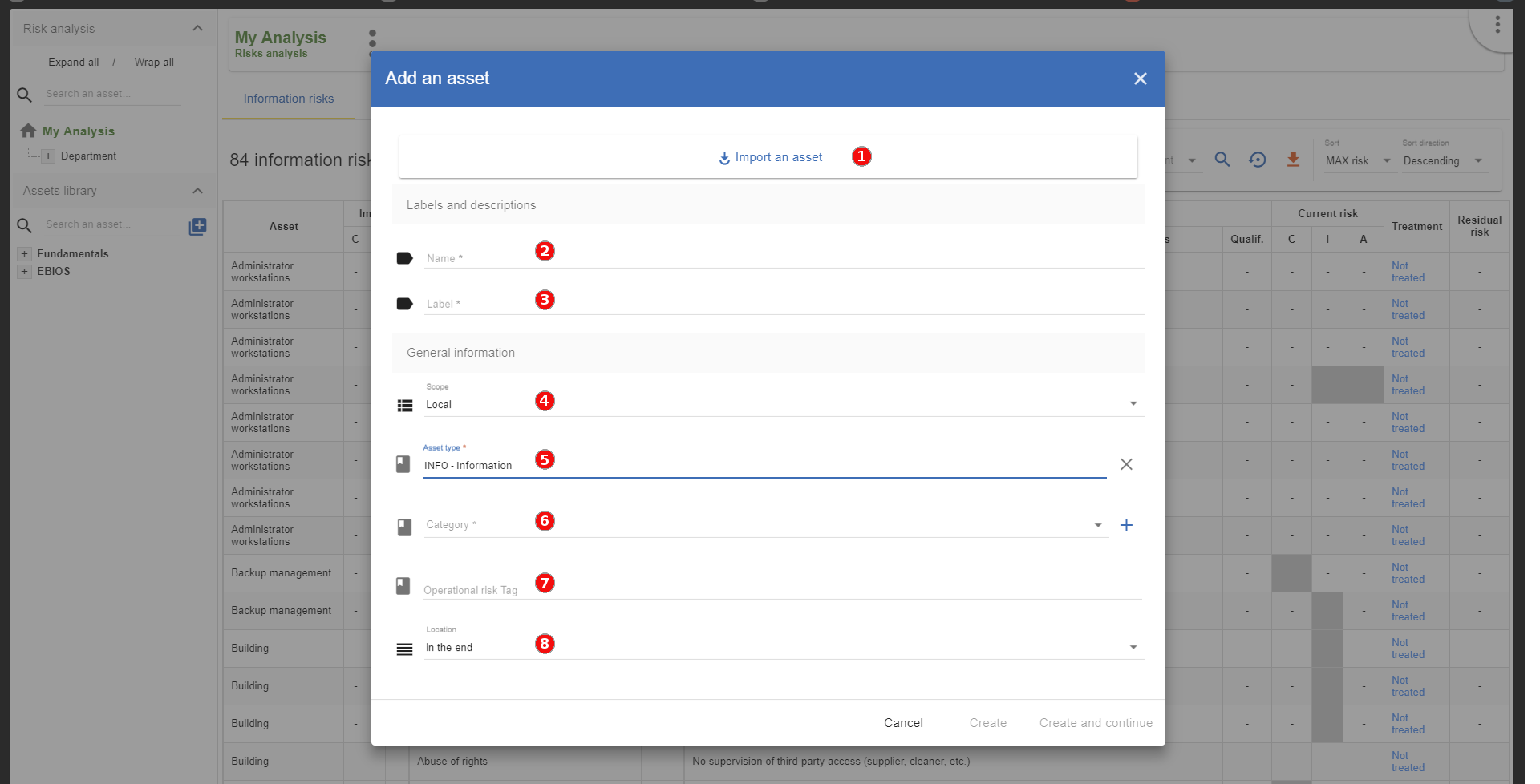Click the blue add-asset icon beside library search

click(197, 226)
